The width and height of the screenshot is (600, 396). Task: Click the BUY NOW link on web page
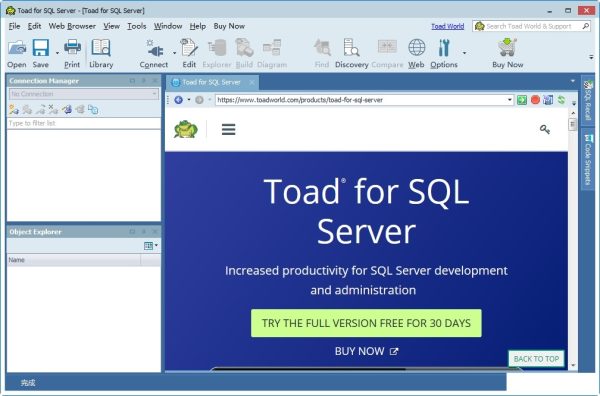tap(366, 351)
